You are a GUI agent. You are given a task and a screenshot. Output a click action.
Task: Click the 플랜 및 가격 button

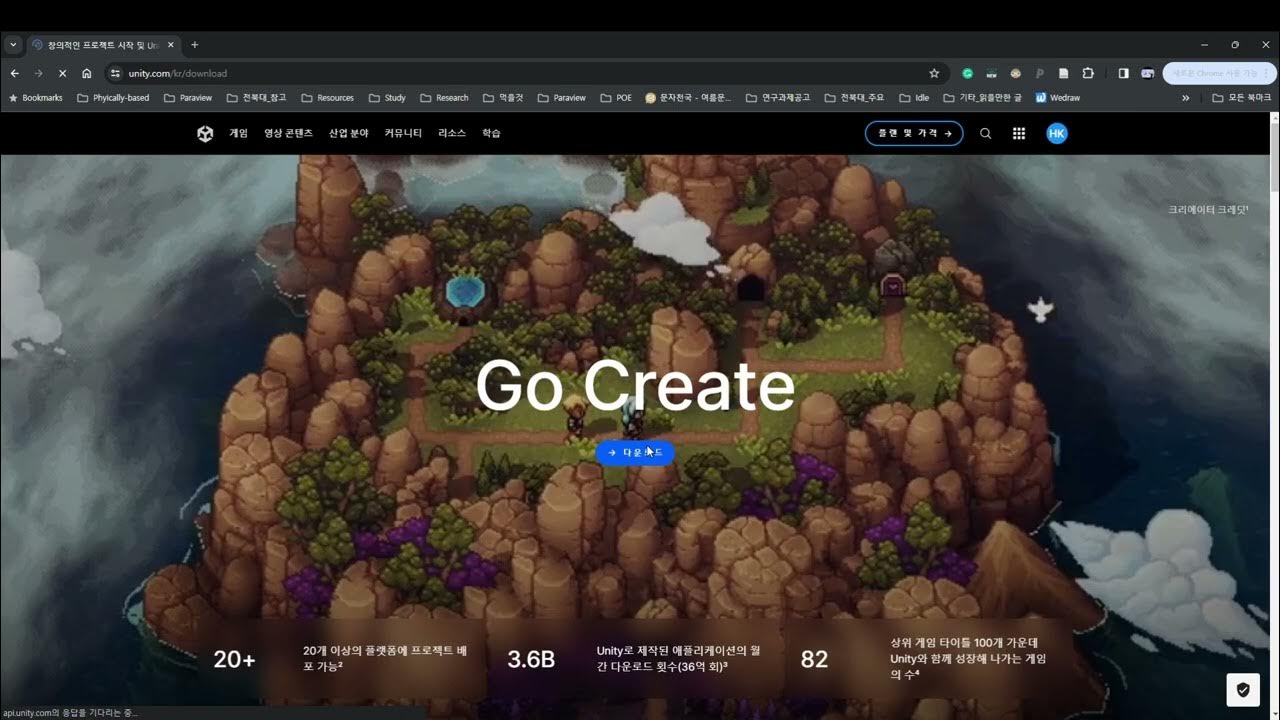914,133
